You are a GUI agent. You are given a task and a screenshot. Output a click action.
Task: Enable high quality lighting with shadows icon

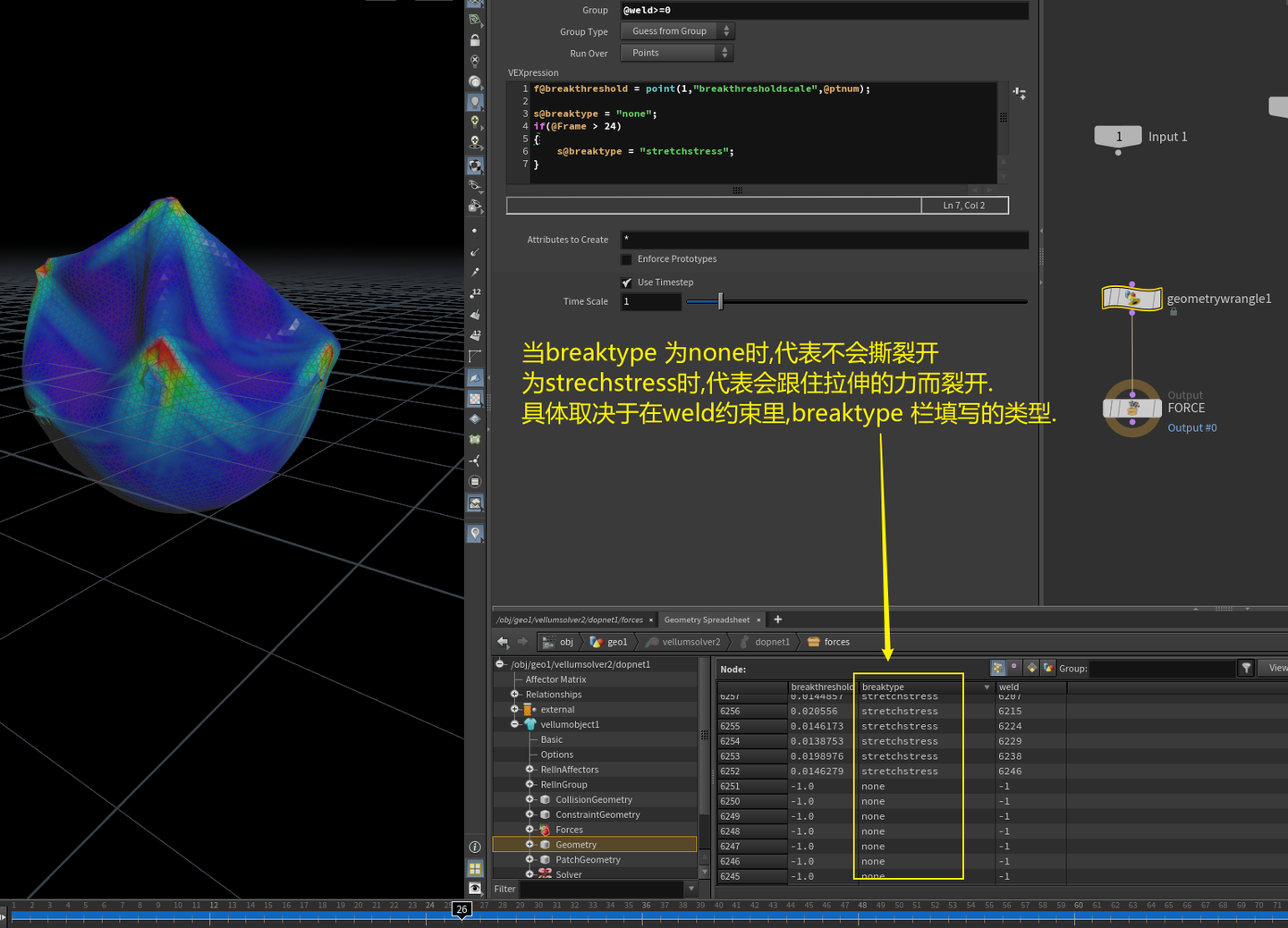475,142
